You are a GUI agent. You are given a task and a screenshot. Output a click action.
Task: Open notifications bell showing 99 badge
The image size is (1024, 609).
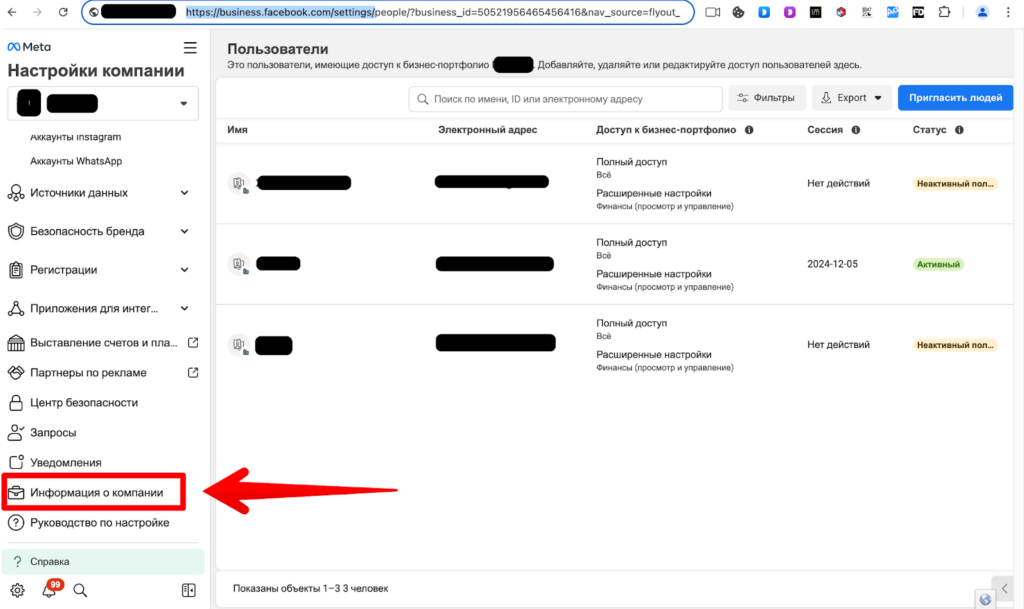pos(47,590)
